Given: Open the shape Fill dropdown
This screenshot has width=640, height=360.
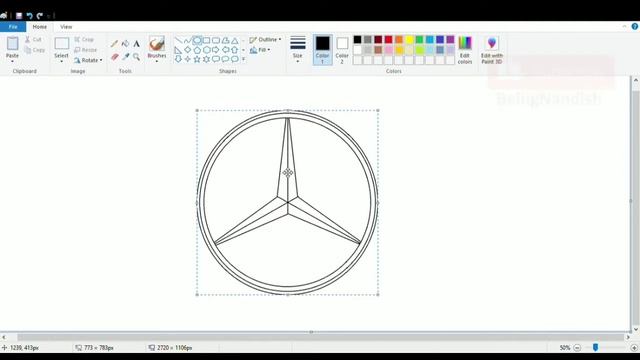Looking at the screenshot, I should 260,50.
